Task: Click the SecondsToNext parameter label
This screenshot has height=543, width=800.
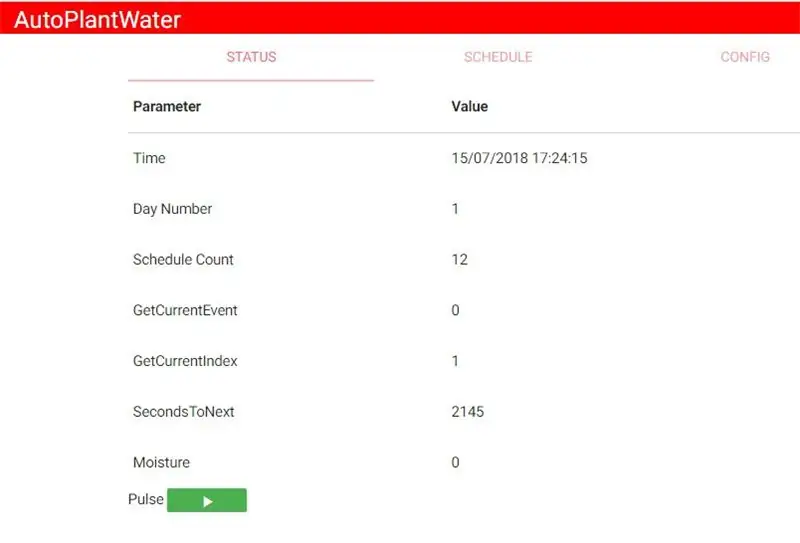Action: pos(183,411)
